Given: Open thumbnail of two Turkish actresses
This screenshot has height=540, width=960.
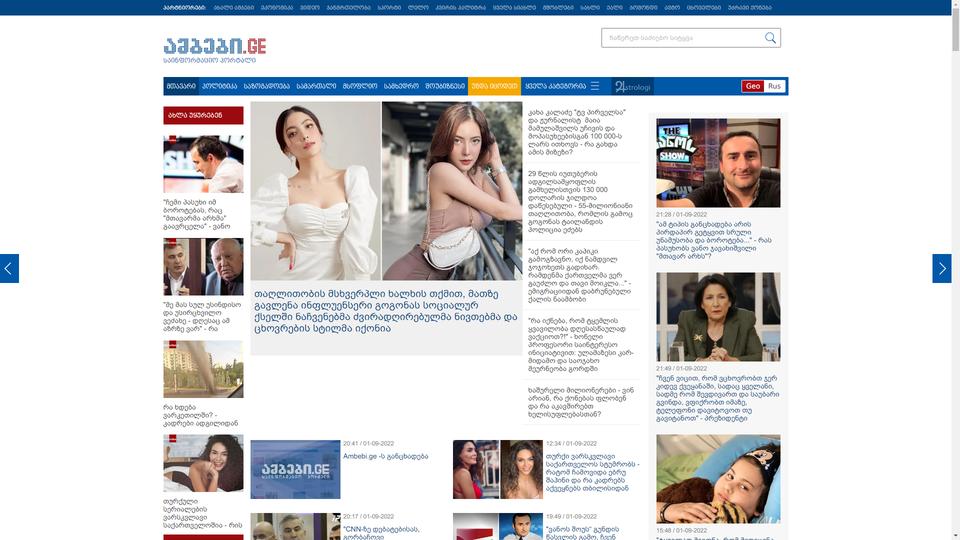Looking at the screenshot, I should (x=498, y=469).
